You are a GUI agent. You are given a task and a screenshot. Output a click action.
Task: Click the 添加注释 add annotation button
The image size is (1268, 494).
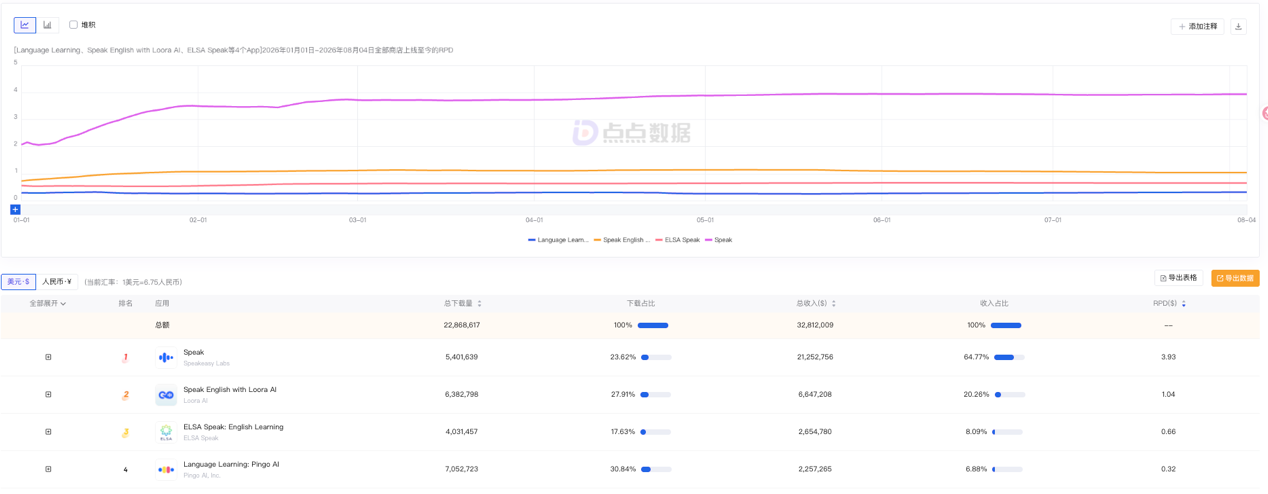[1197, 27]
